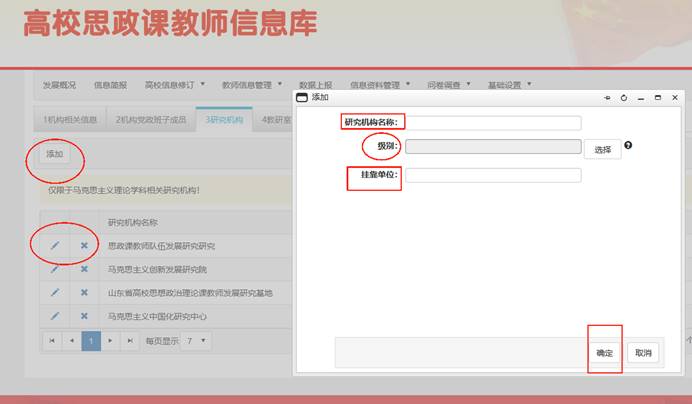This screenshot has width=692, height=404.
Task: Click the refresh icon in dialog title bar
Action: pyautogui.click(x=624, y=97)
